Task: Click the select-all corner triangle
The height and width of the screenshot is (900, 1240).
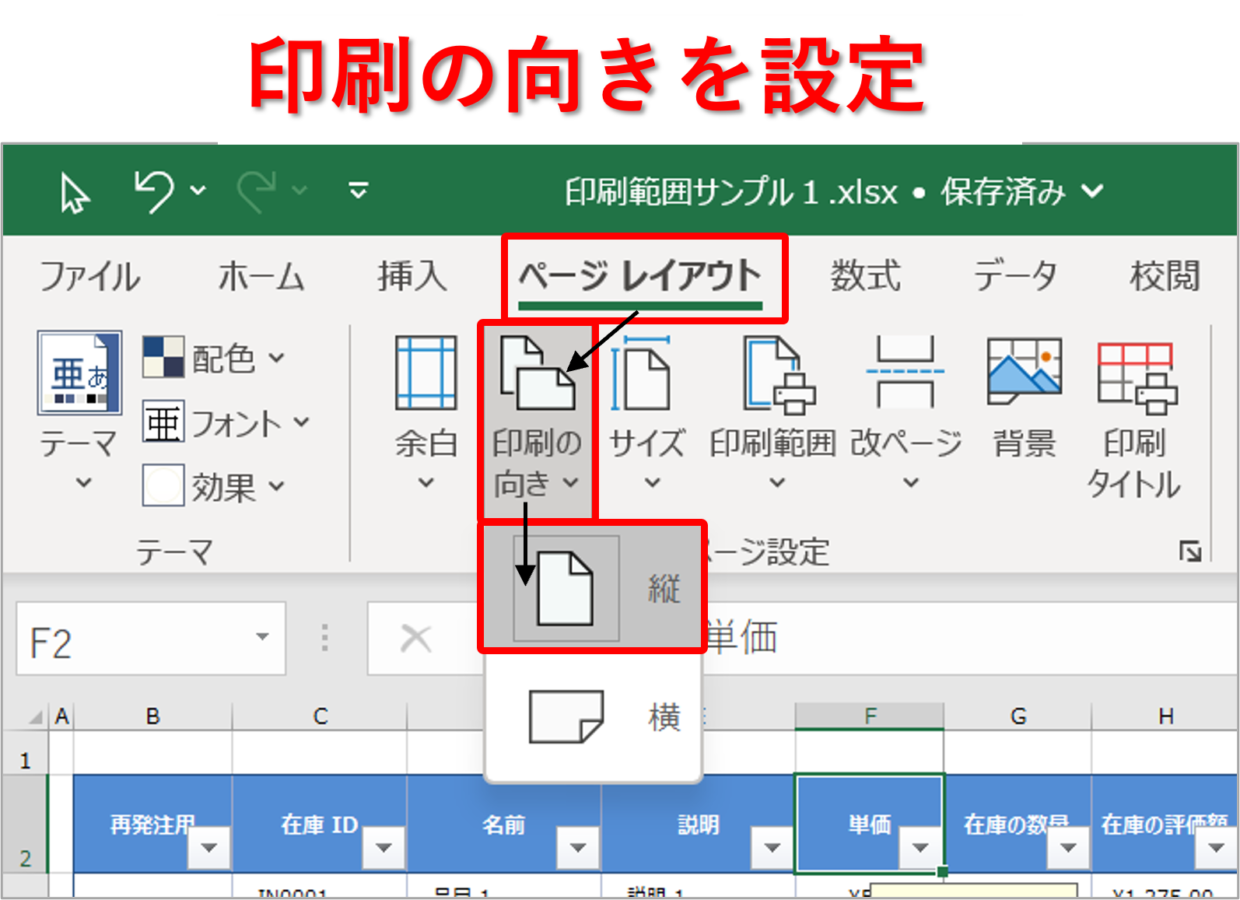Action: 35,717
